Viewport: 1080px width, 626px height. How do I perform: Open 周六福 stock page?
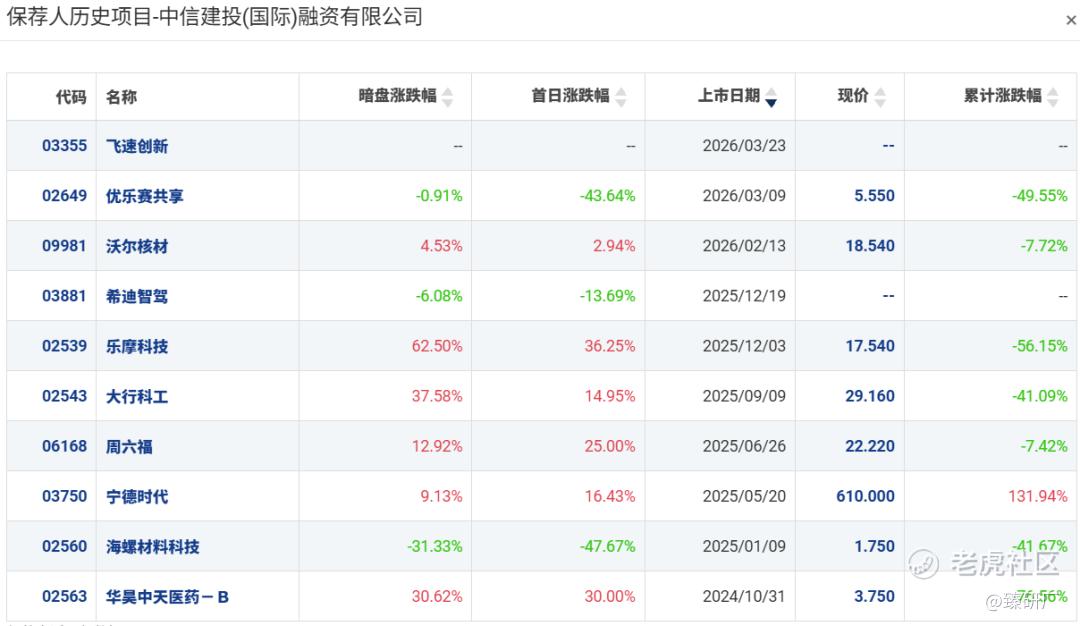click(x=129, y=447)
